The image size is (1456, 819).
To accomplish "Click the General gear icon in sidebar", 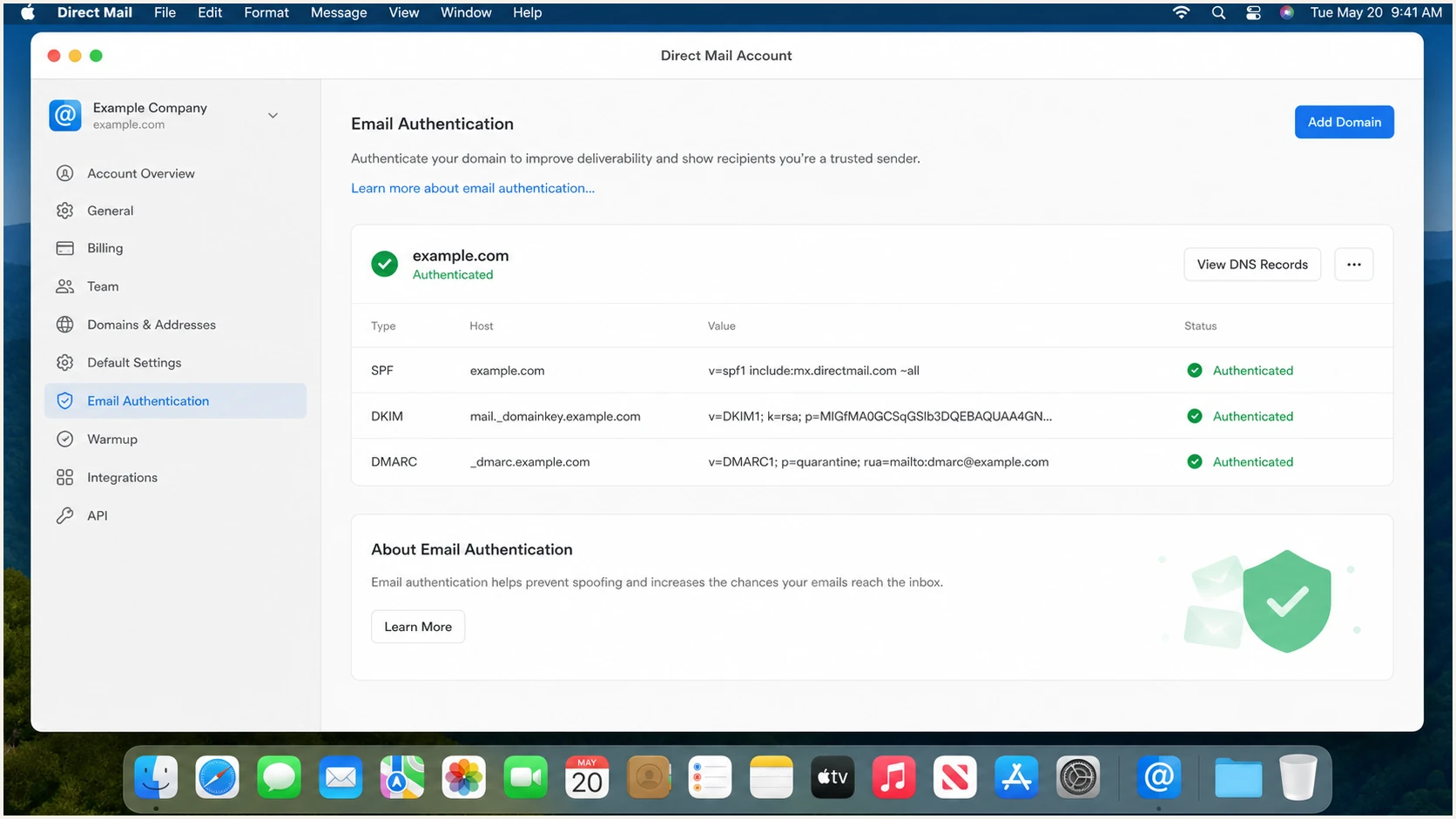I will [x=64, y=211].
